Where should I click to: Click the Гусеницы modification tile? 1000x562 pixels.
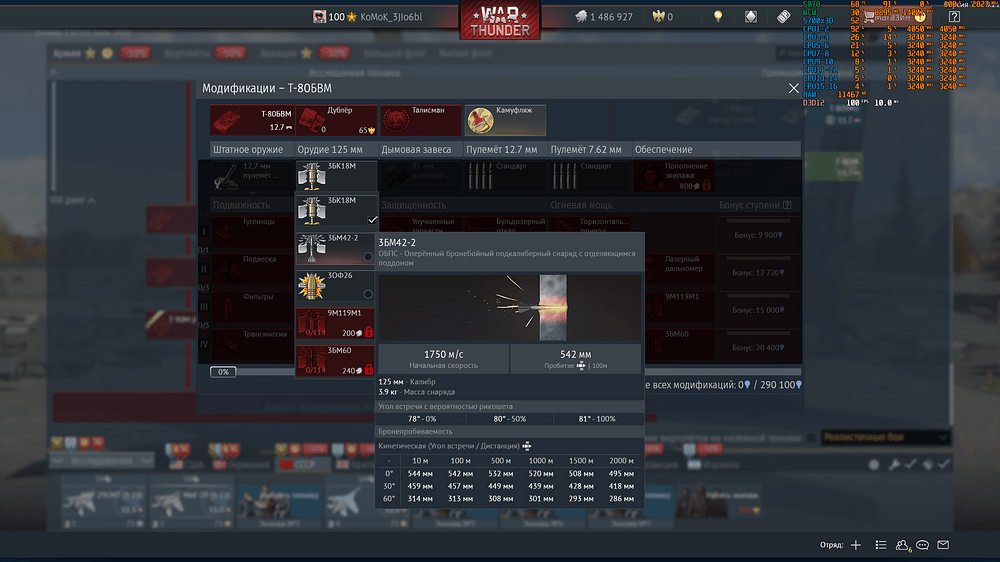(x=252, y=232)
